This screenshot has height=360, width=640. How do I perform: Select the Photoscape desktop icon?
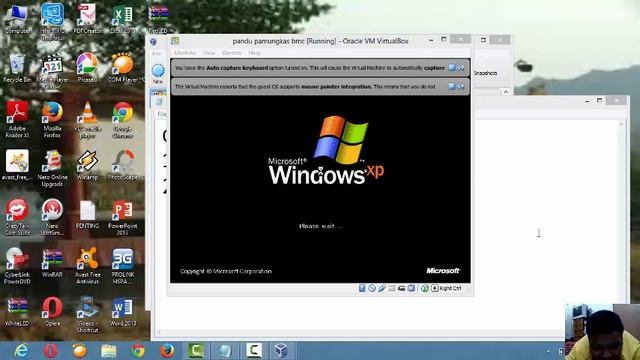123,165
